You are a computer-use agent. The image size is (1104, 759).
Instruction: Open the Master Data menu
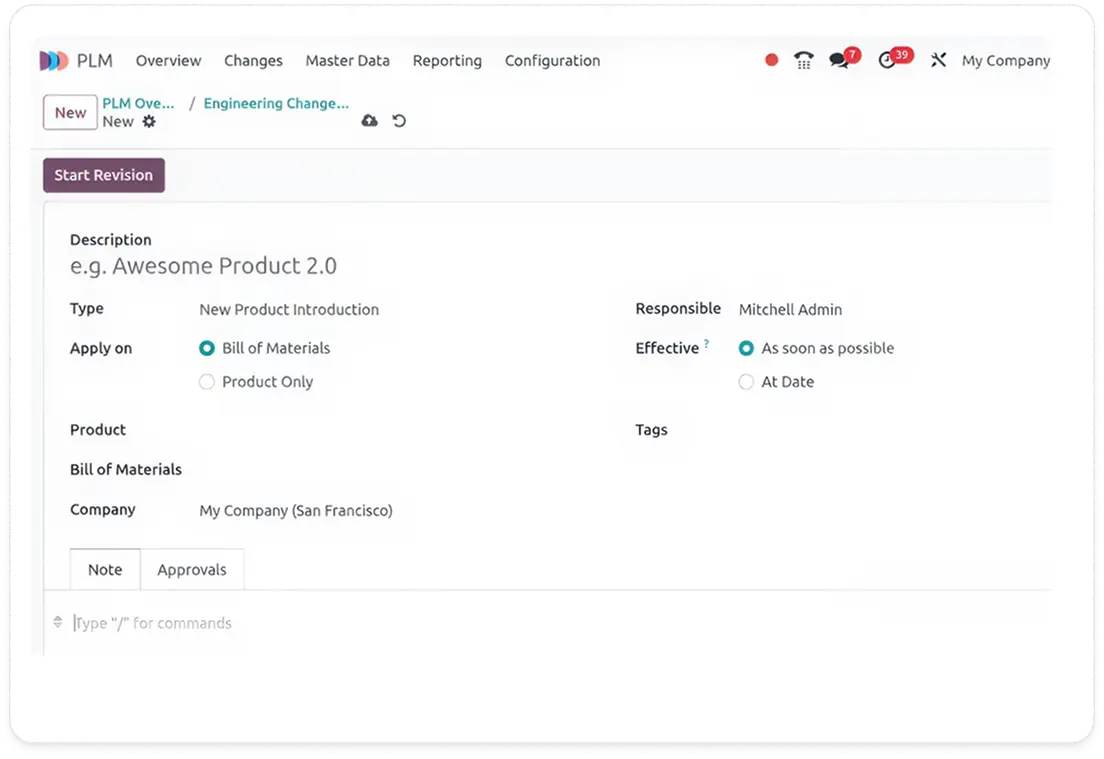pyautogui.click(x=347, y=61)
